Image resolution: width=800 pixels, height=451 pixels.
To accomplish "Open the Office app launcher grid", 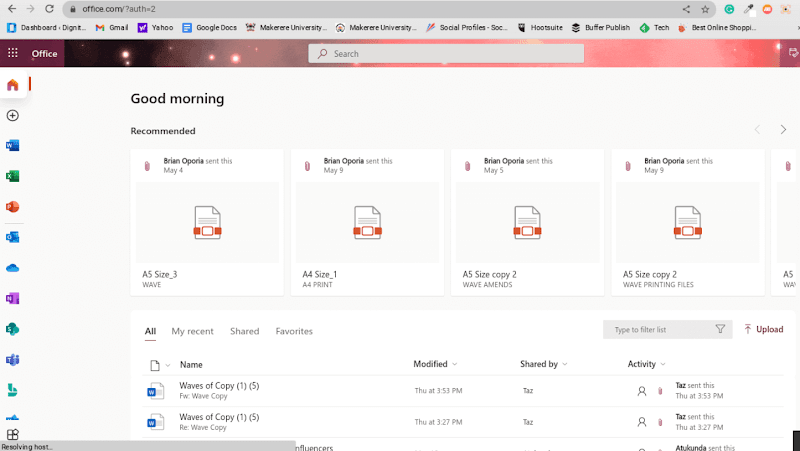I will tap(13, 53).
